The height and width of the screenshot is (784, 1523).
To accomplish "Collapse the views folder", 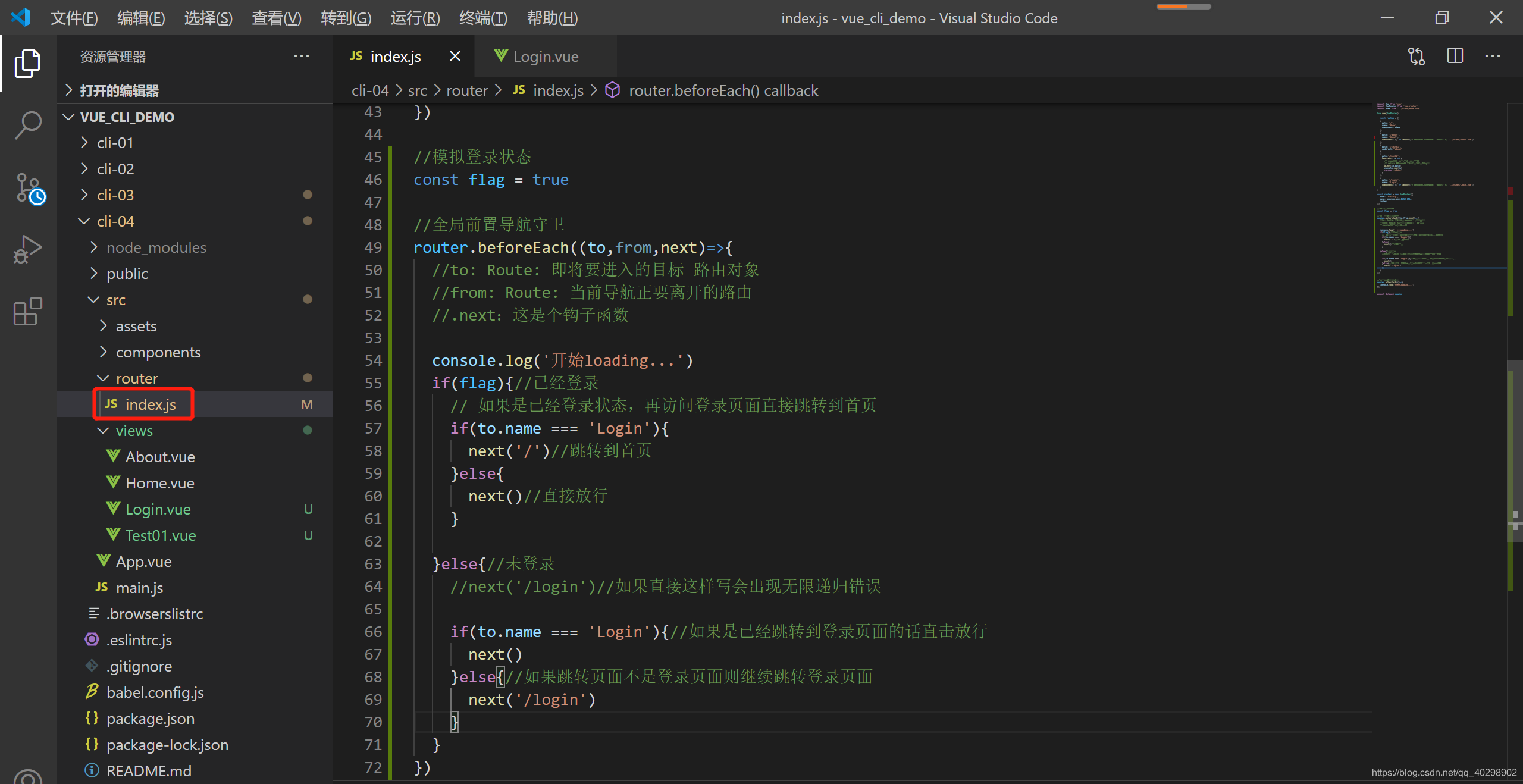I will coord(103,431).
